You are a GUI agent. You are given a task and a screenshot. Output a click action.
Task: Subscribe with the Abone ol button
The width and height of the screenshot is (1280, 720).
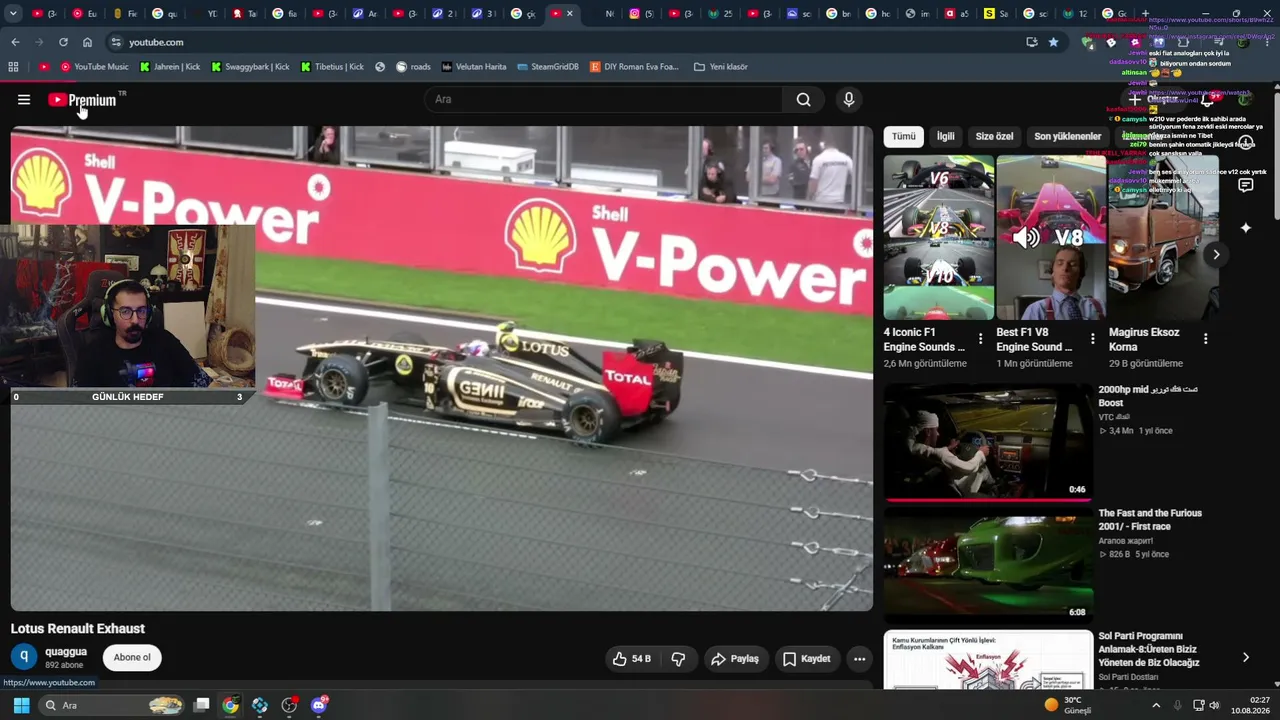(x=132, y=657)
